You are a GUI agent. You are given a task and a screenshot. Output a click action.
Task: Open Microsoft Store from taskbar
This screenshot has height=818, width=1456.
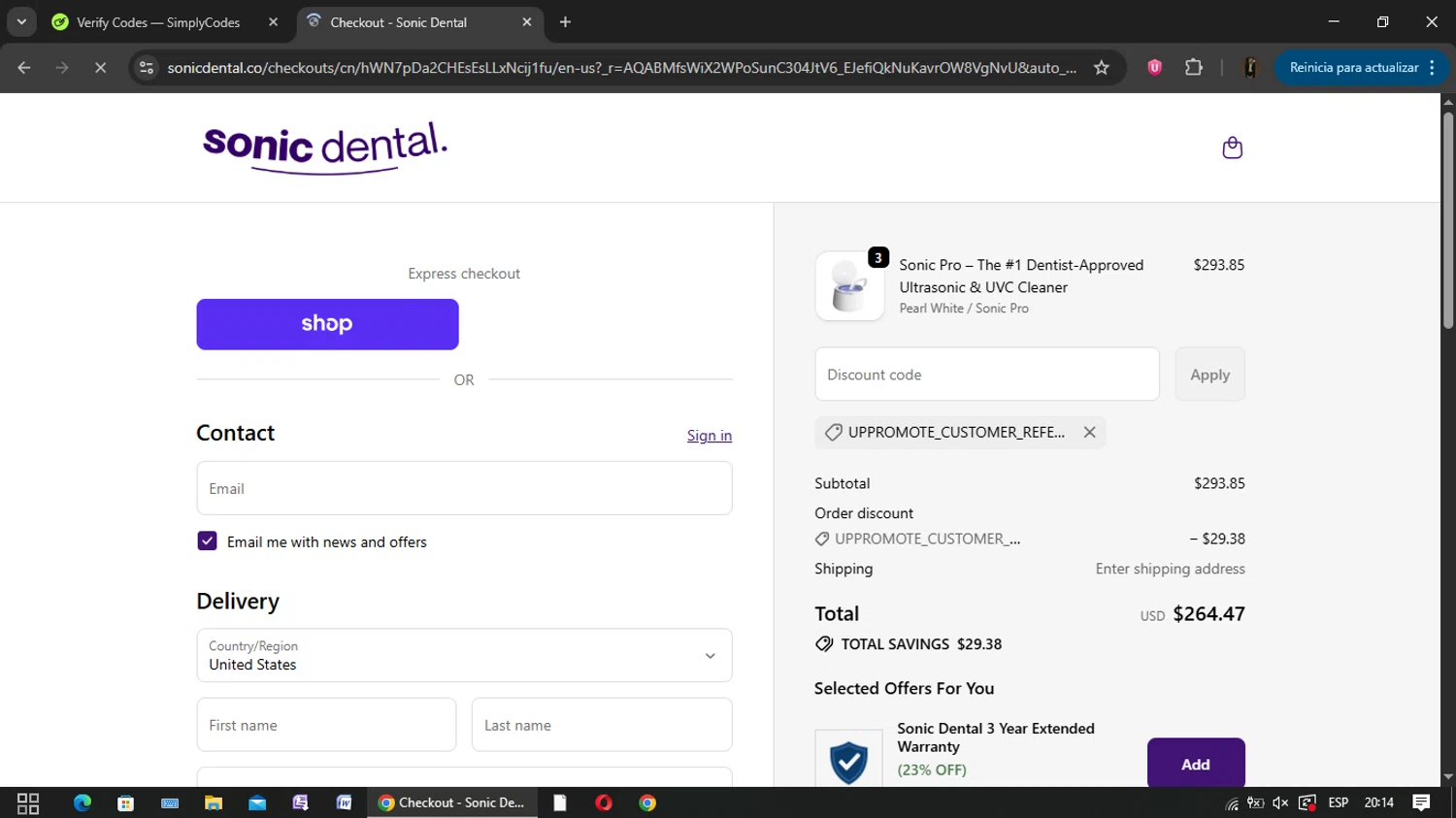[x=125, y=802]
